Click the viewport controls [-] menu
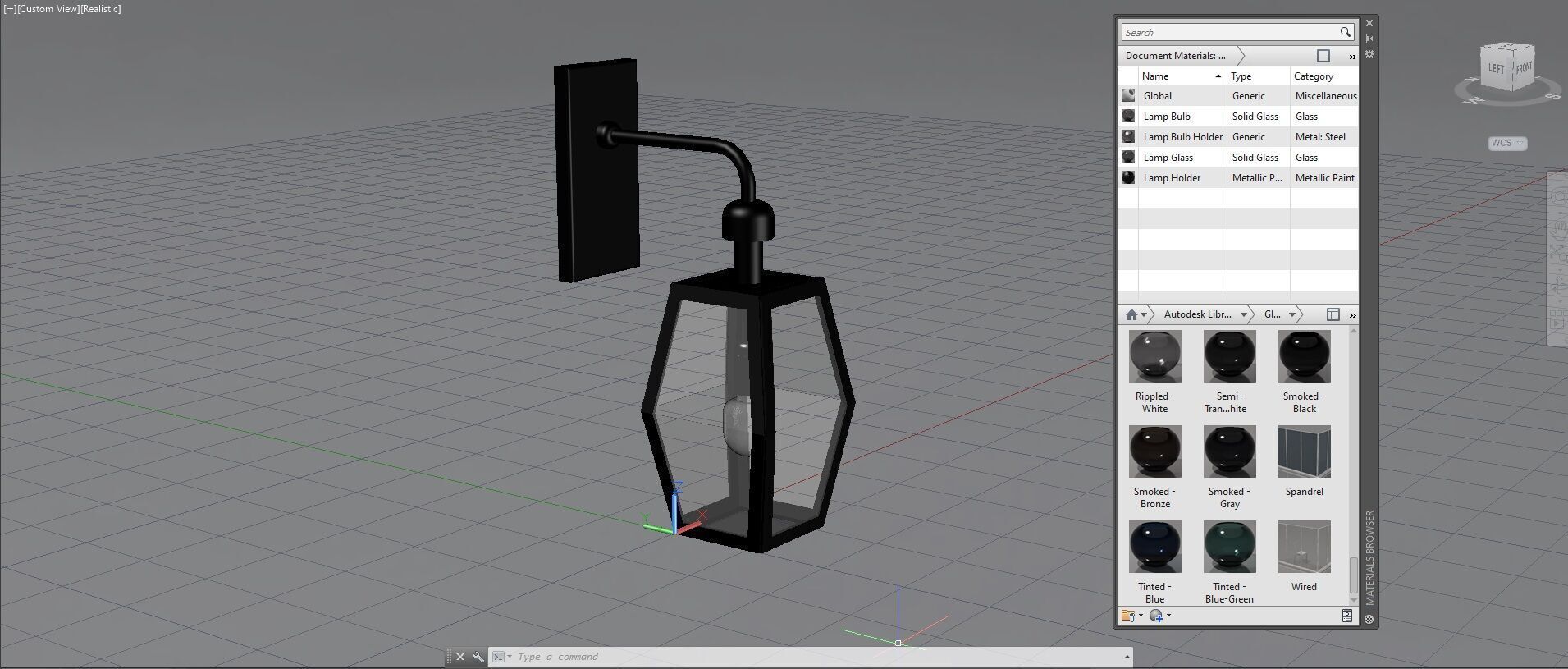Screen dimensions: 1568x669 tap(10, 9)
